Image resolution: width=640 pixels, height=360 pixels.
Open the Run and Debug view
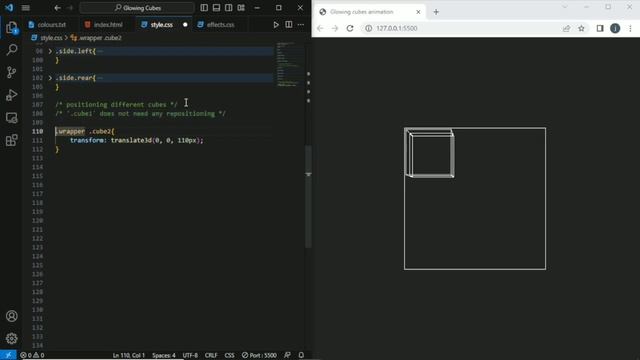click(11, 95)
